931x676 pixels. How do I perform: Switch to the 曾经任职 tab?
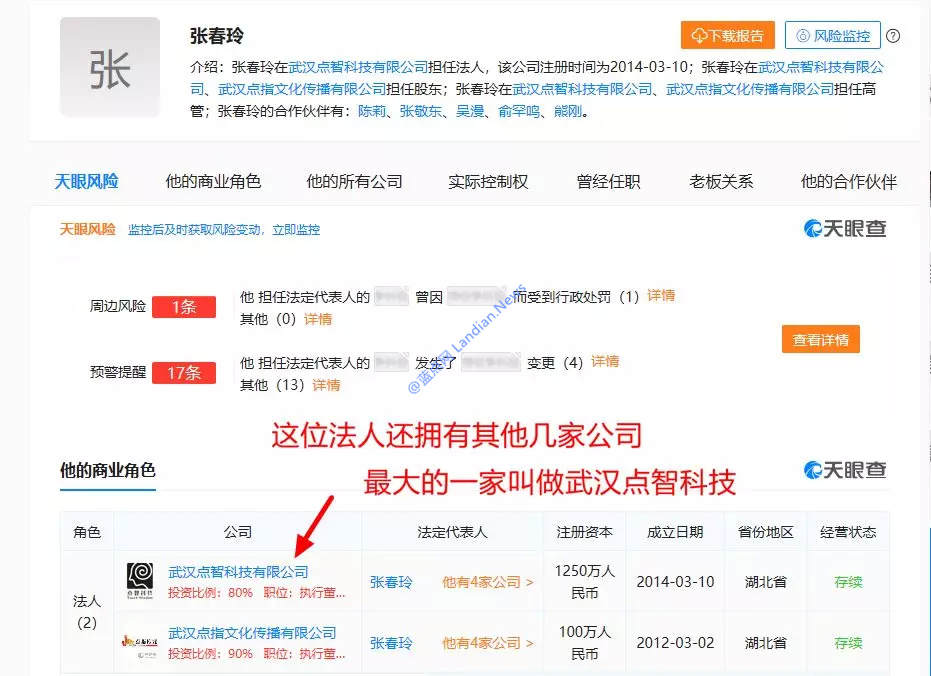pos(609,181)
